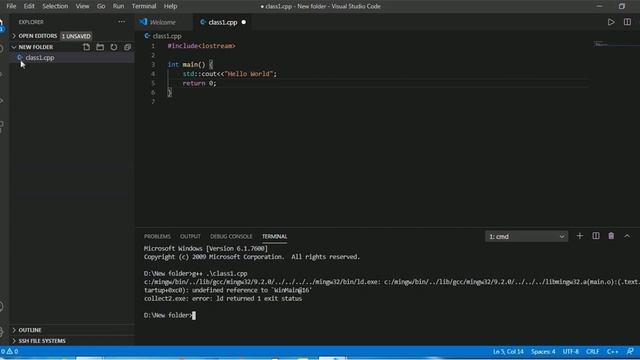Select the terminal dropdown showing 1: cmd
The height and width of the screenshot is (360, 640).
point(526,236)
